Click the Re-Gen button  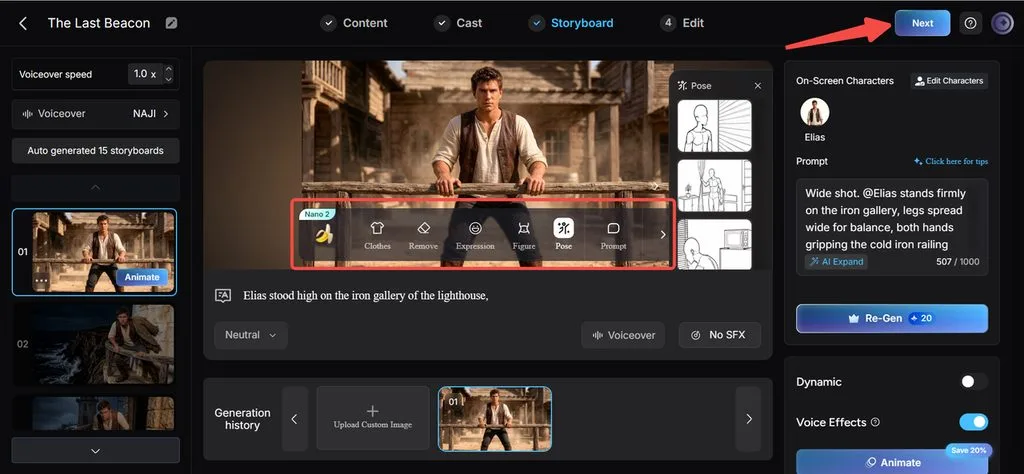pos(891,319)
